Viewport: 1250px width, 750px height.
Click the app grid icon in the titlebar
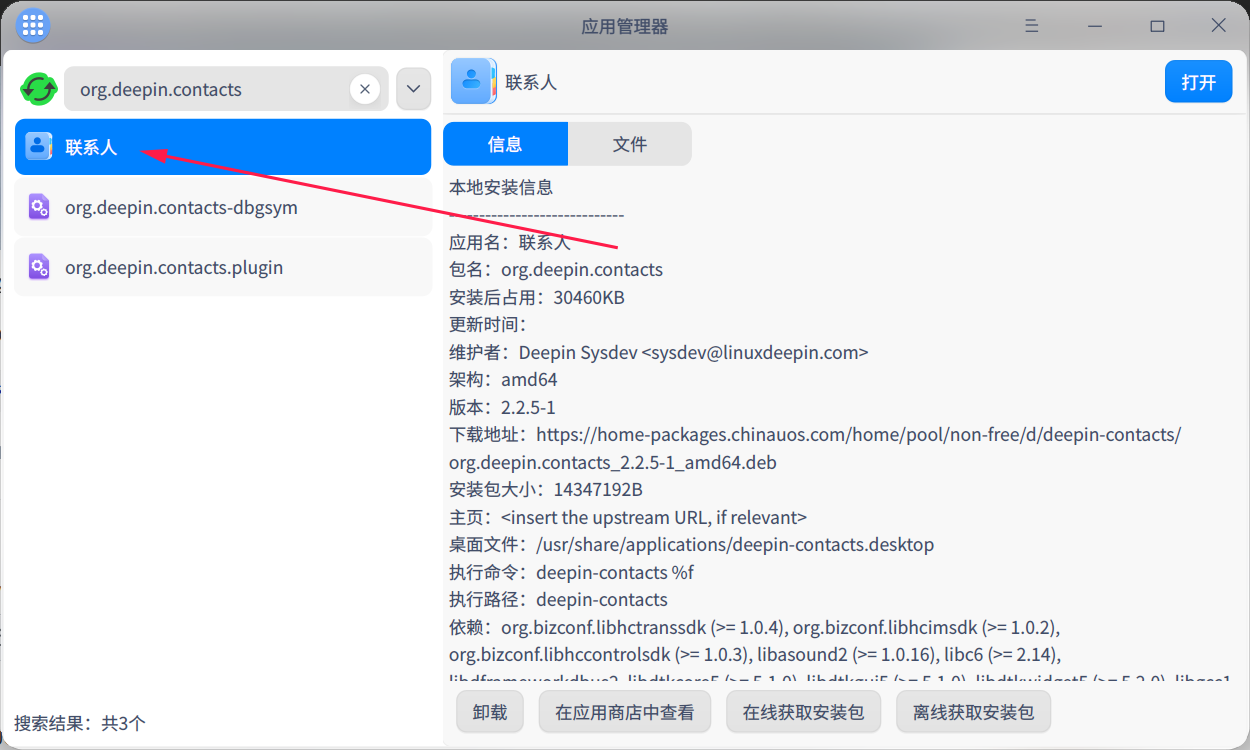click(32, 25)
